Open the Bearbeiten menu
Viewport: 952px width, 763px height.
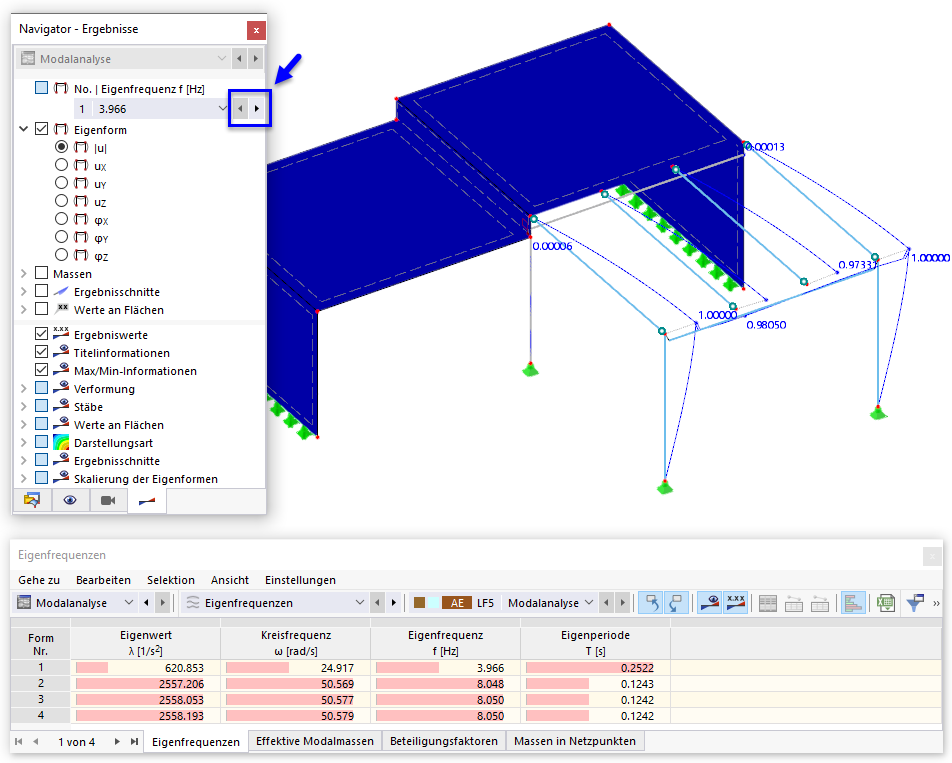(x=103, y=580)
